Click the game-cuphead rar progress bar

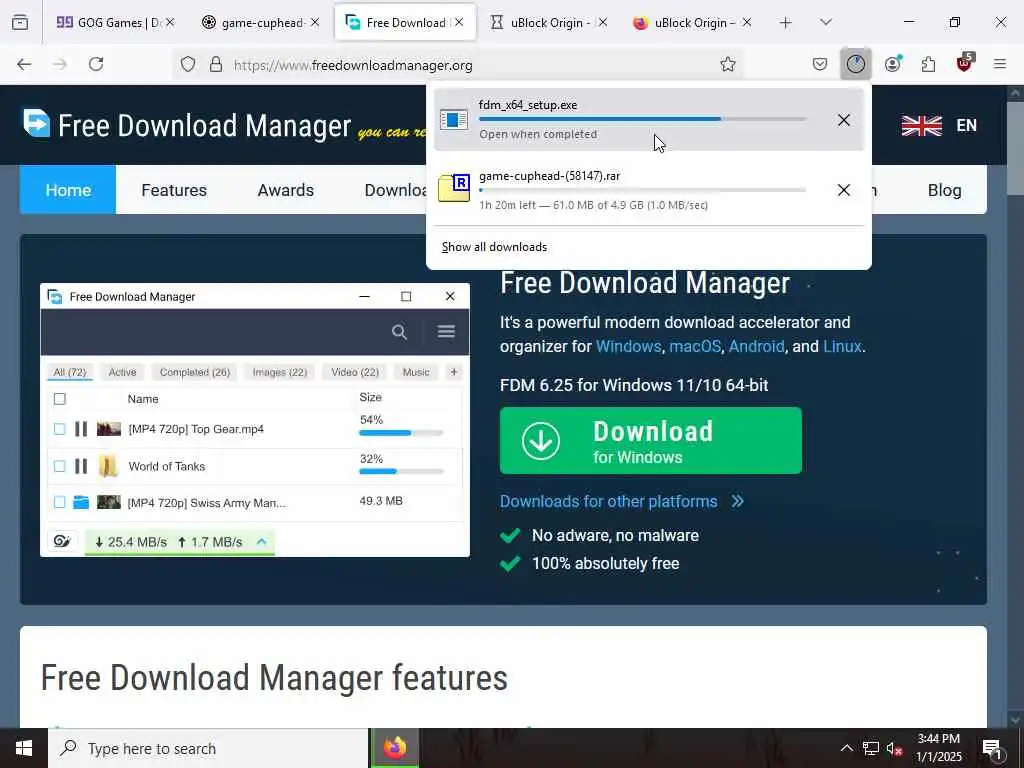tap(642, 190)
